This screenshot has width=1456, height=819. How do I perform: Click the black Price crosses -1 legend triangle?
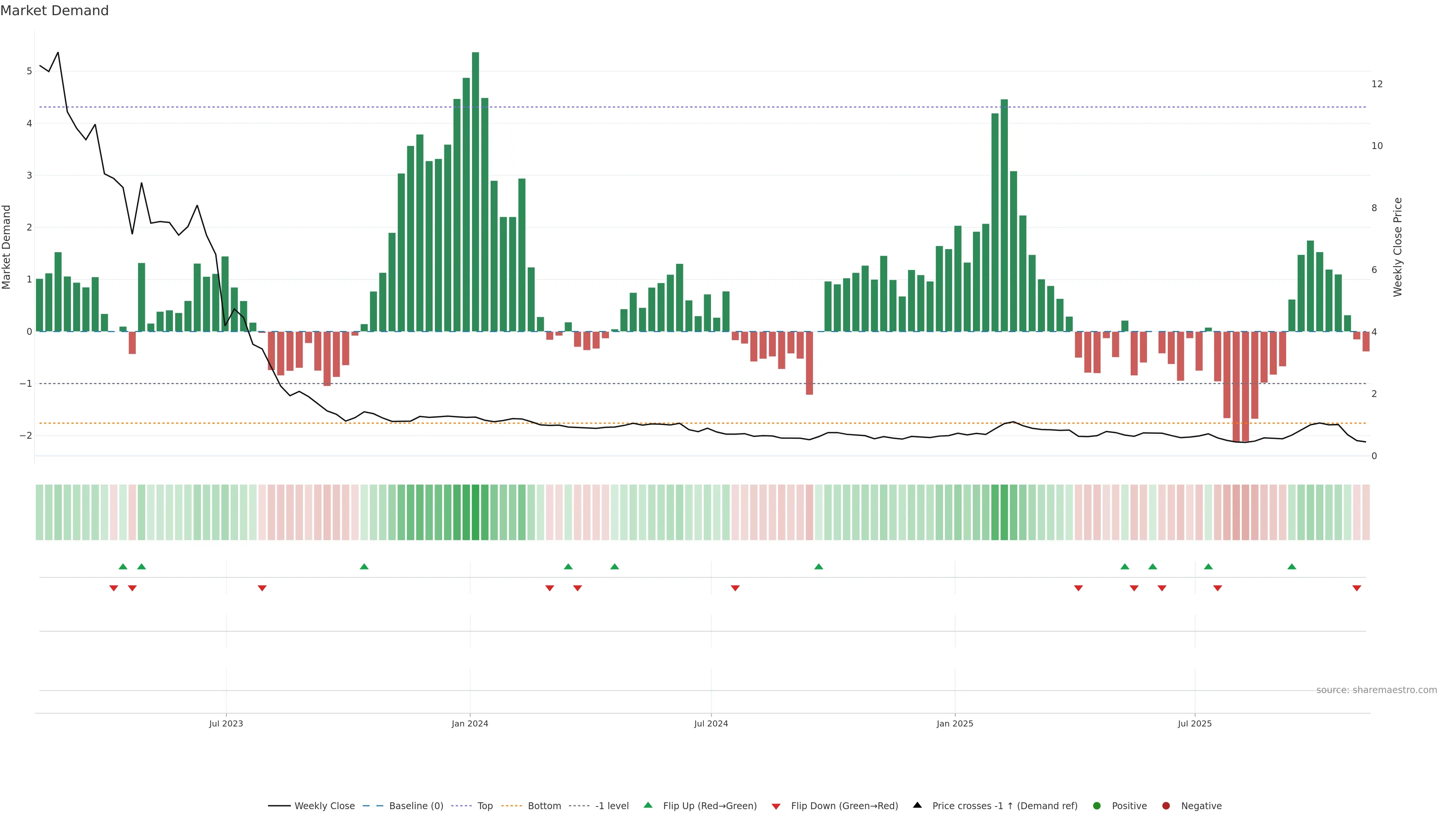click(917, 805)
